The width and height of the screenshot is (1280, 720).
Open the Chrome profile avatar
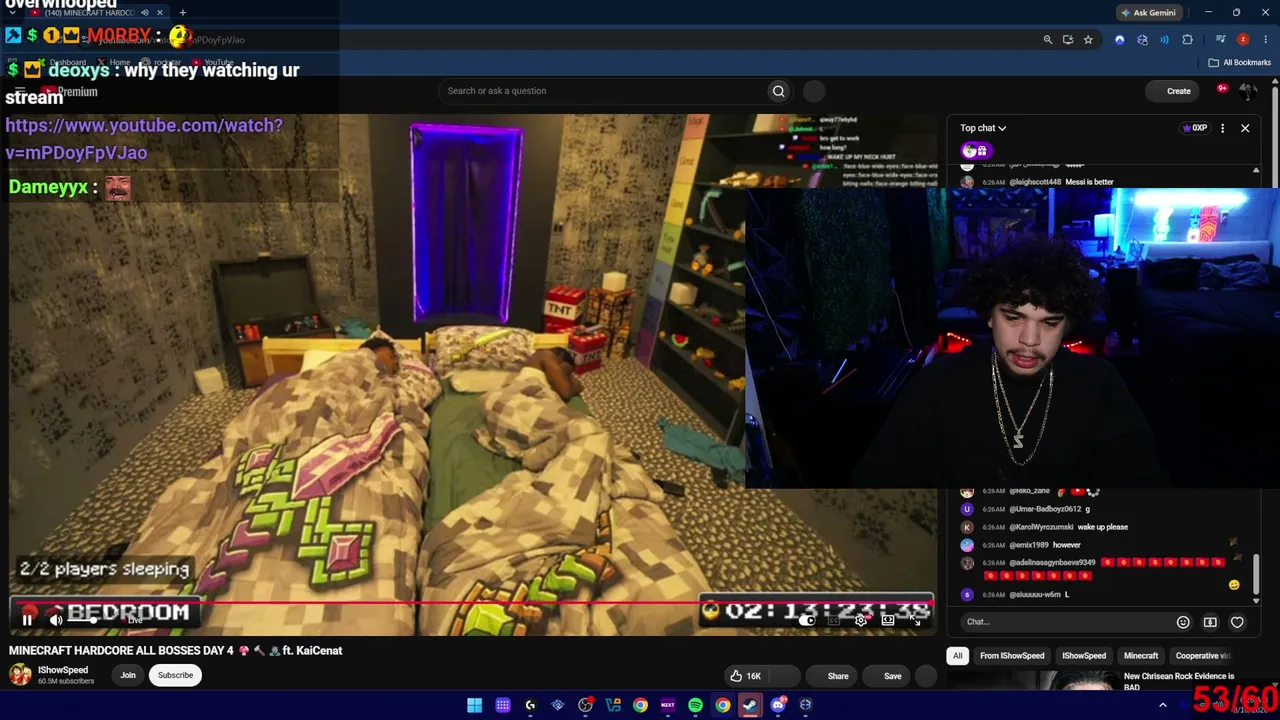click(1243, 40)
